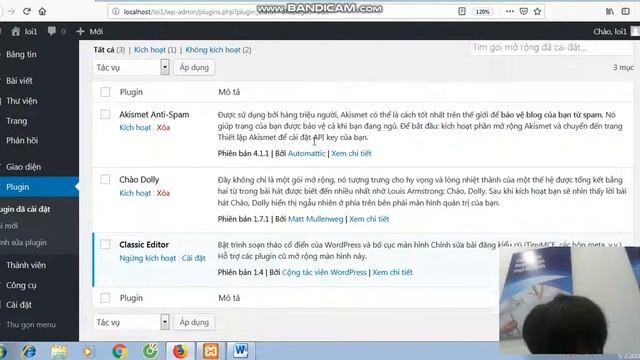Toggle the browser sidebar icon

point(626,11)
